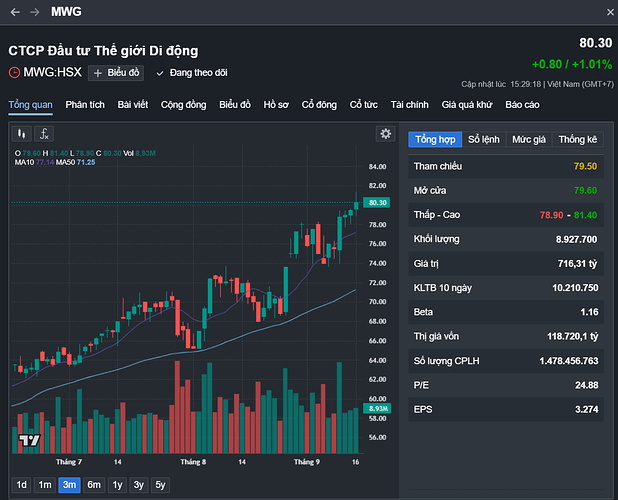This screenshot has height=500, width=618.
Task: Select the 1d time range
Action: (x=20, y=485)
